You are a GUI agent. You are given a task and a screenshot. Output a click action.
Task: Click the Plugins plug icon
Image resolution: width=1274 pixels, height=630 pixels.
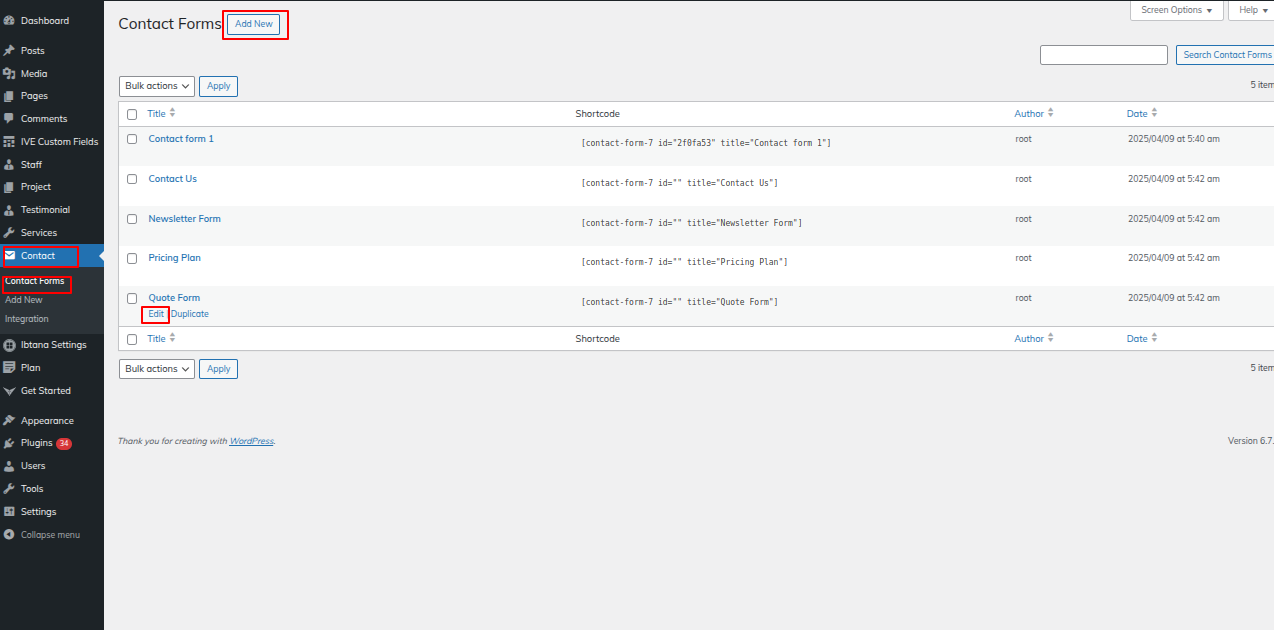(9, 443)
